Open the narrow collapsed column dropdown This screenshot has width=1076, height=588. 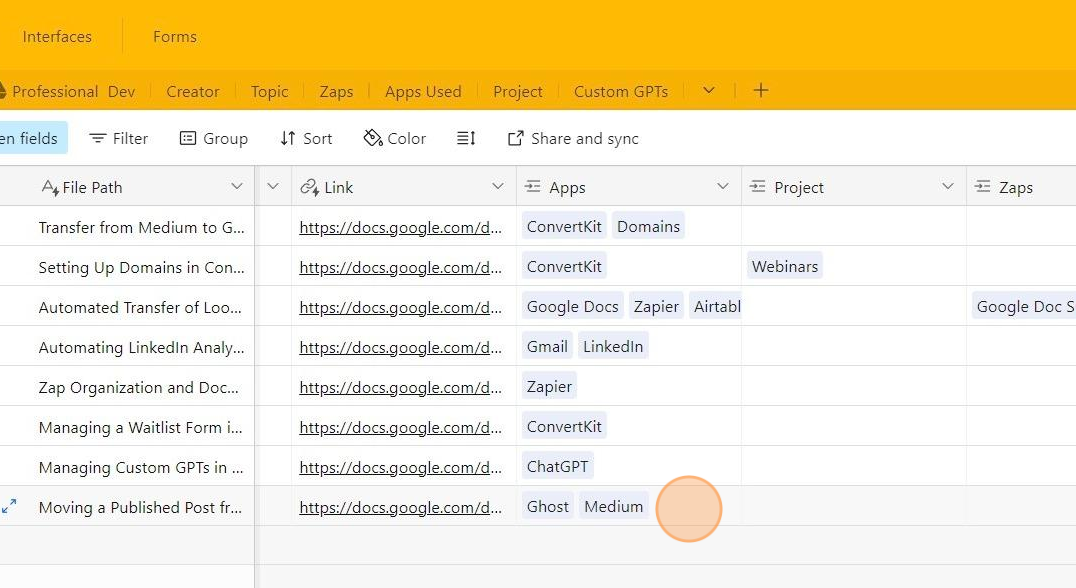(x=272, y=187)
